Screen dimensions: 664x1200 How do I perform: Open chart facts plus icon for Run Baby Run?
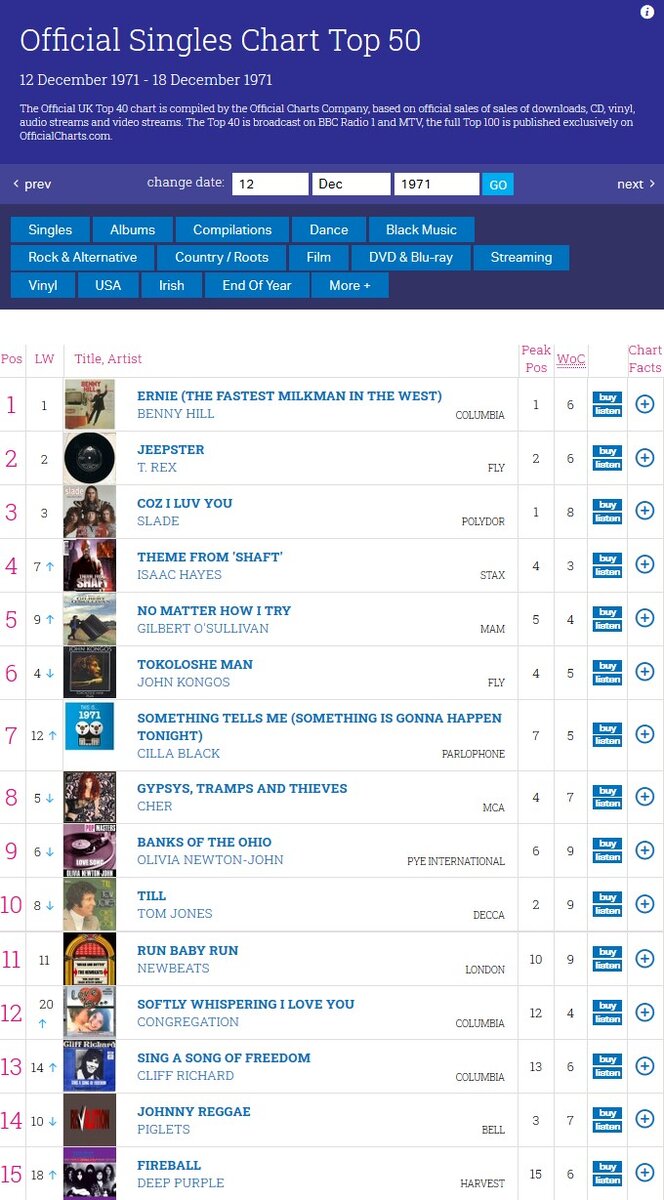pyautogui.click(x=645, y=959)
